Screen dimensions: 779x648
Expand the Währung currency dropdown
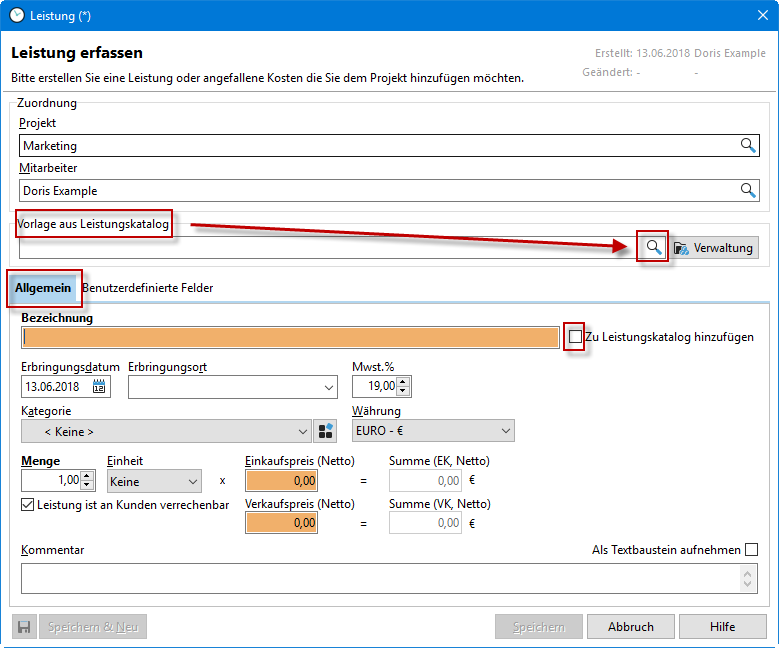click(503, 431)
